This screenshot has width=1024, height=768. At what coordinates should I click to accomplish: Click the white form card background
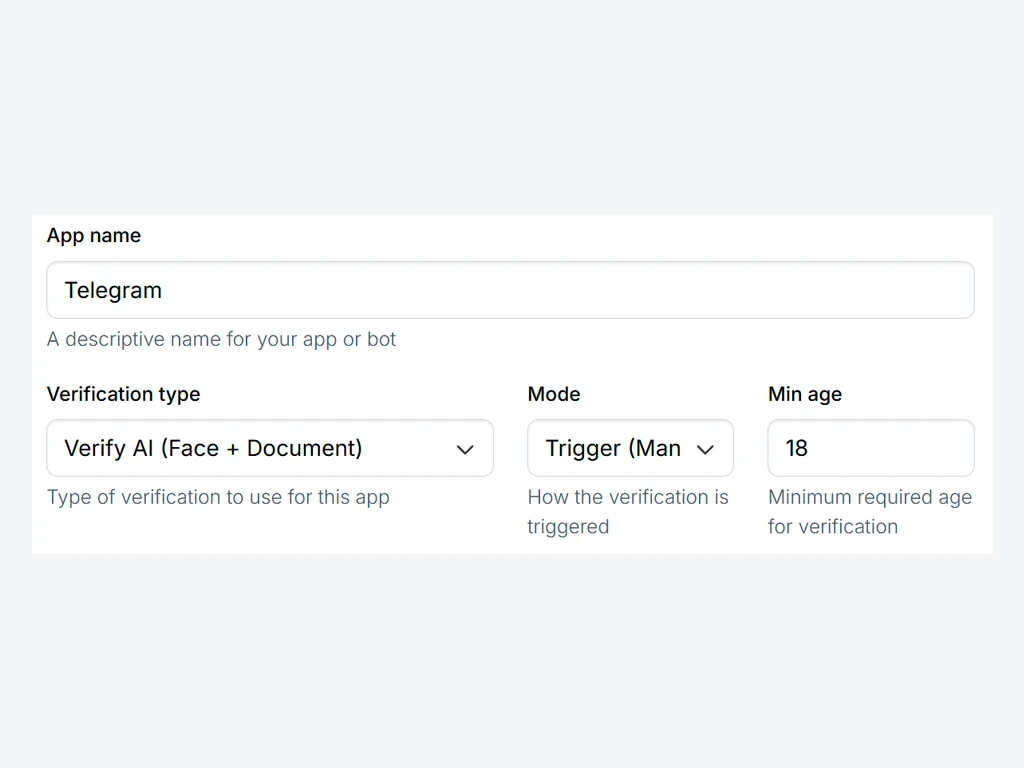[x=512, y=370]
